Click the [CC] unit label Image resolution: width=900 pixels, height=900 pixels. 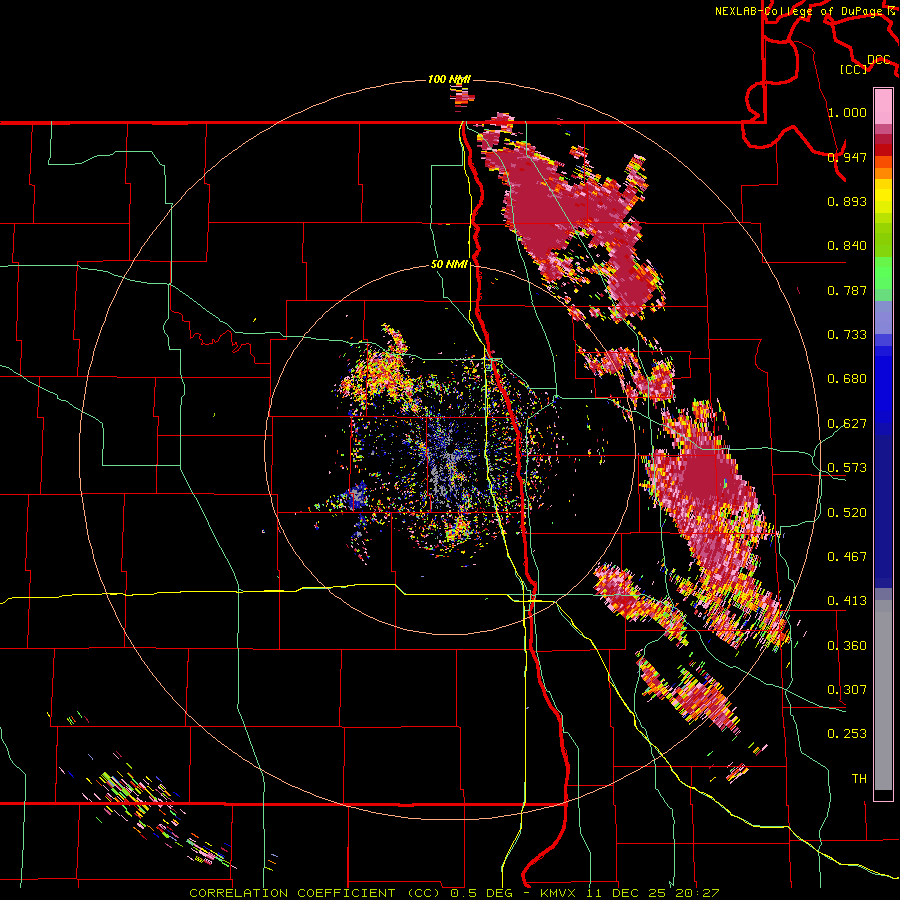pos(854,69)
